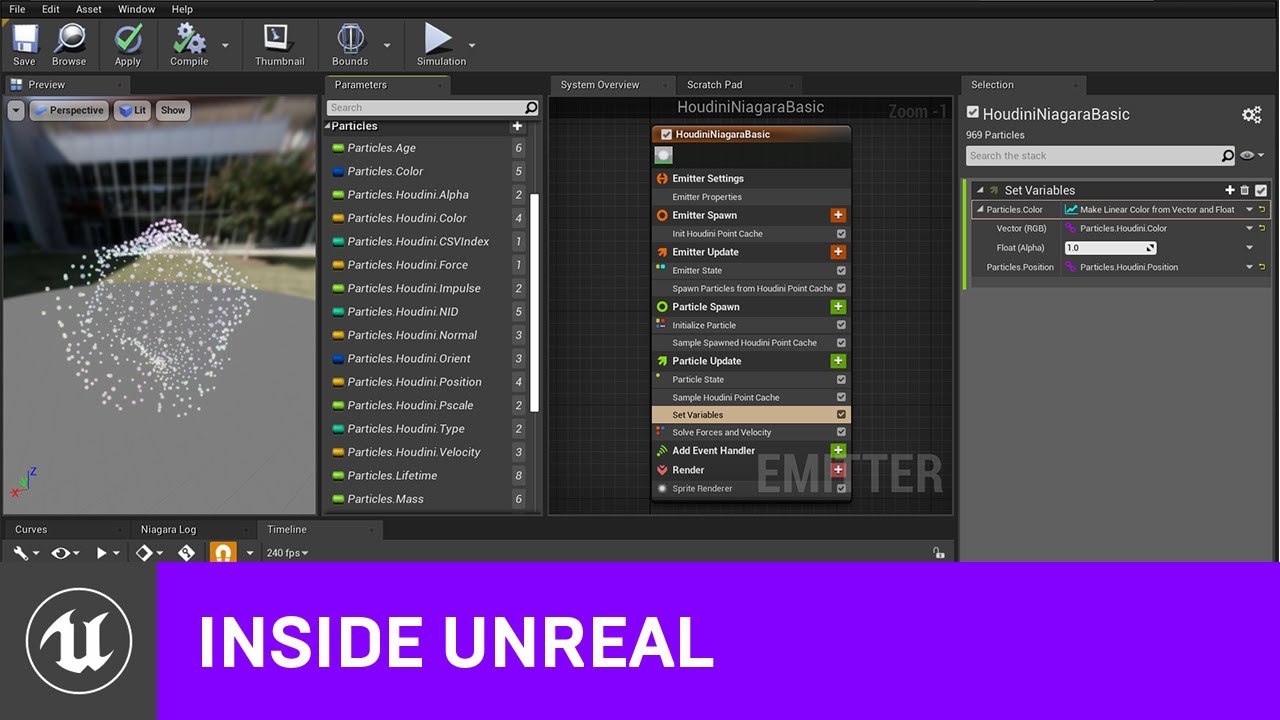Toggle Sprite Renderer enabled checkbox

[841, 489]
